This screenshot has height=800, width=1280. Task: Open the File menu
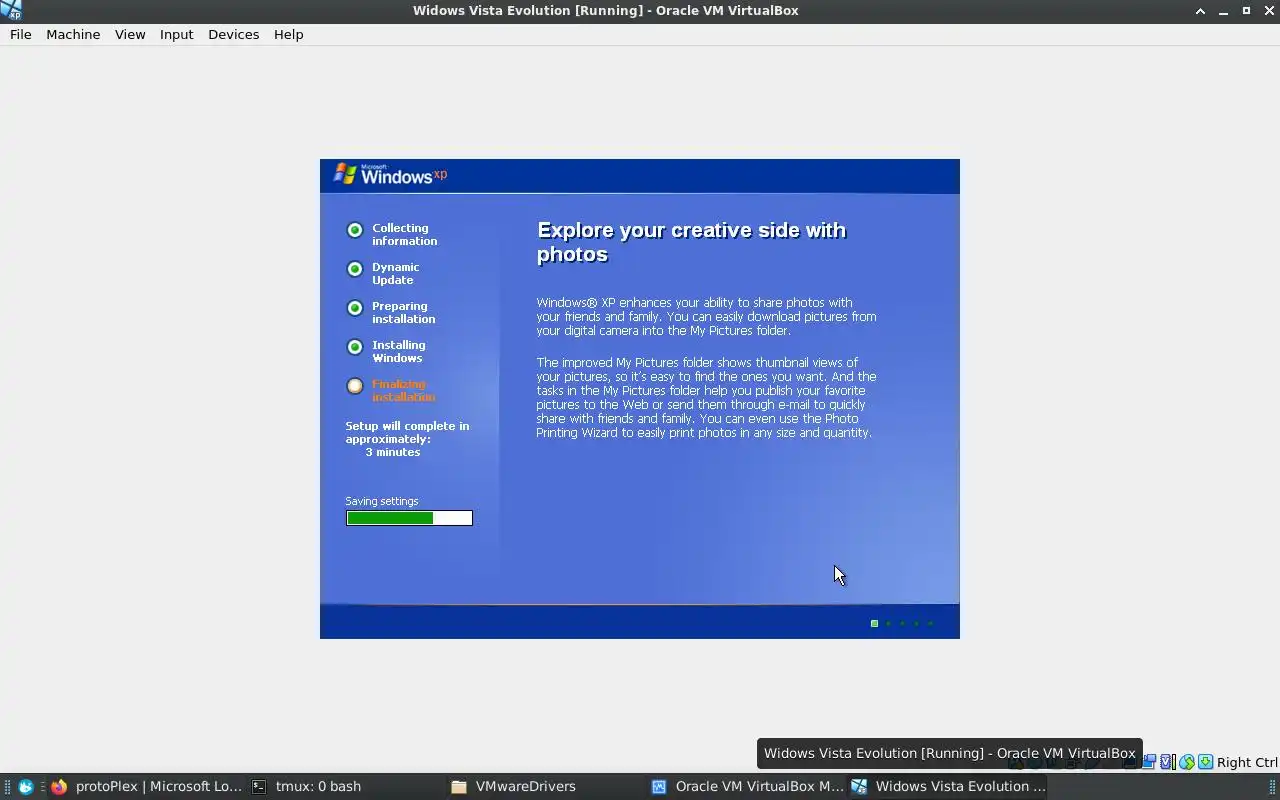click(20, 34)
